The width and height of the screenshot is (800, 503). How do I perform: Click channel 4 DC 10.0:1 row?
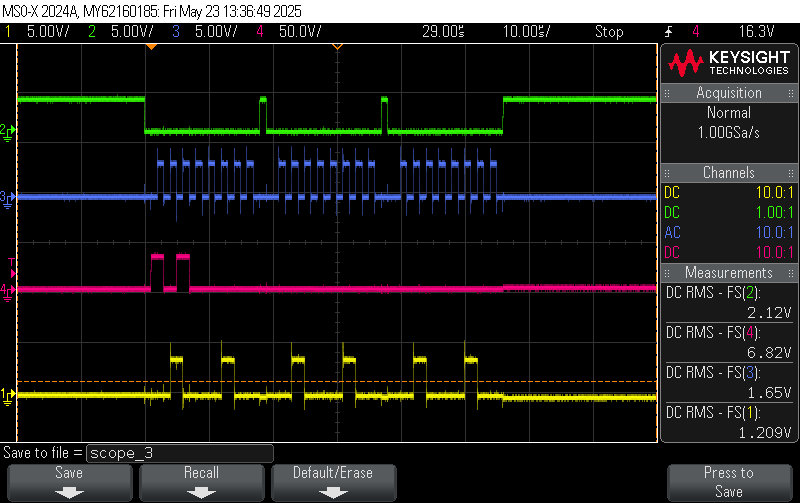(x=729, y=252)
